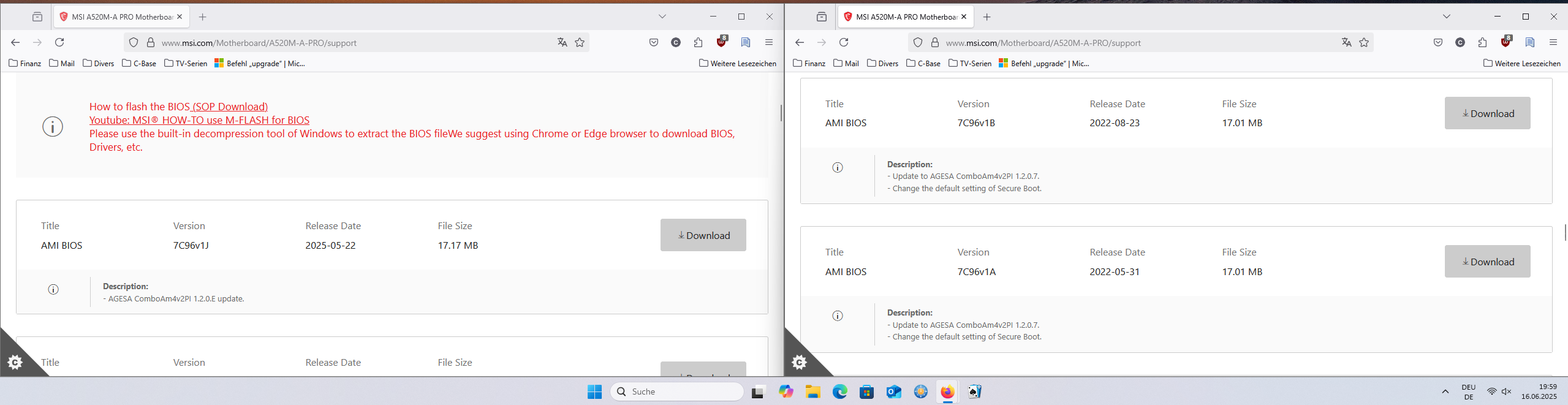Open Outlook from taskbar

[x=893, y=392]
